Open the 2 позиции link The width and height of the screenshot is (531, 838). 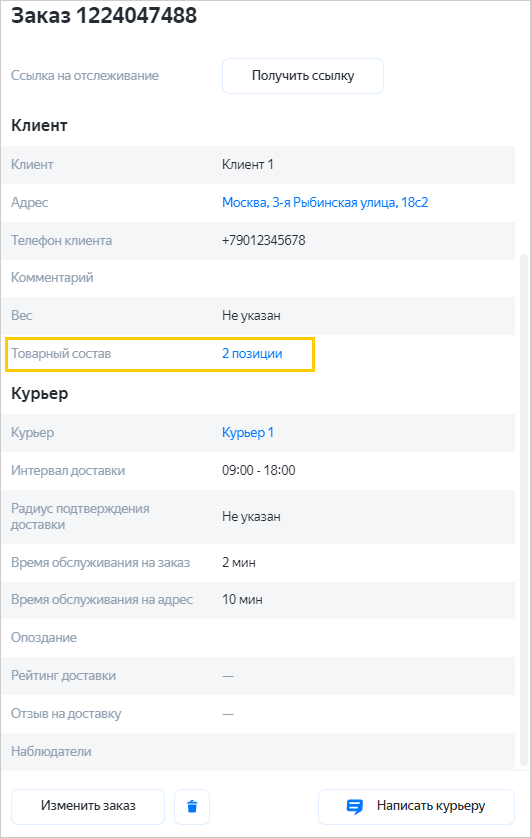(x=252, y=354)
